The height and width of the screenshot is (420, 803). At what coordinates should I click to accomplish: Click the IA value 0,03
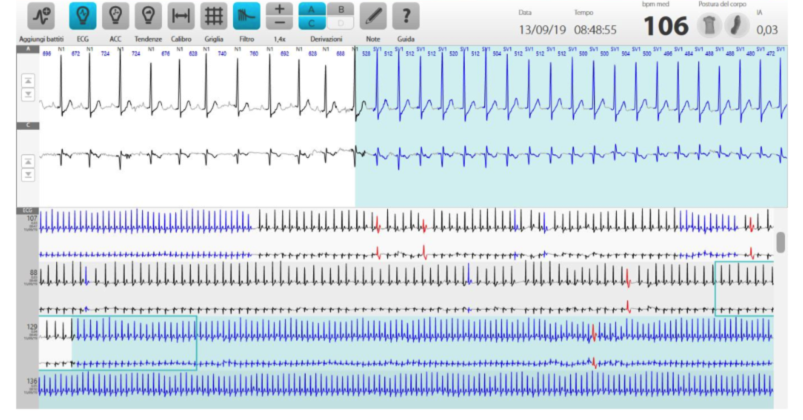click(x=767, y=30)
